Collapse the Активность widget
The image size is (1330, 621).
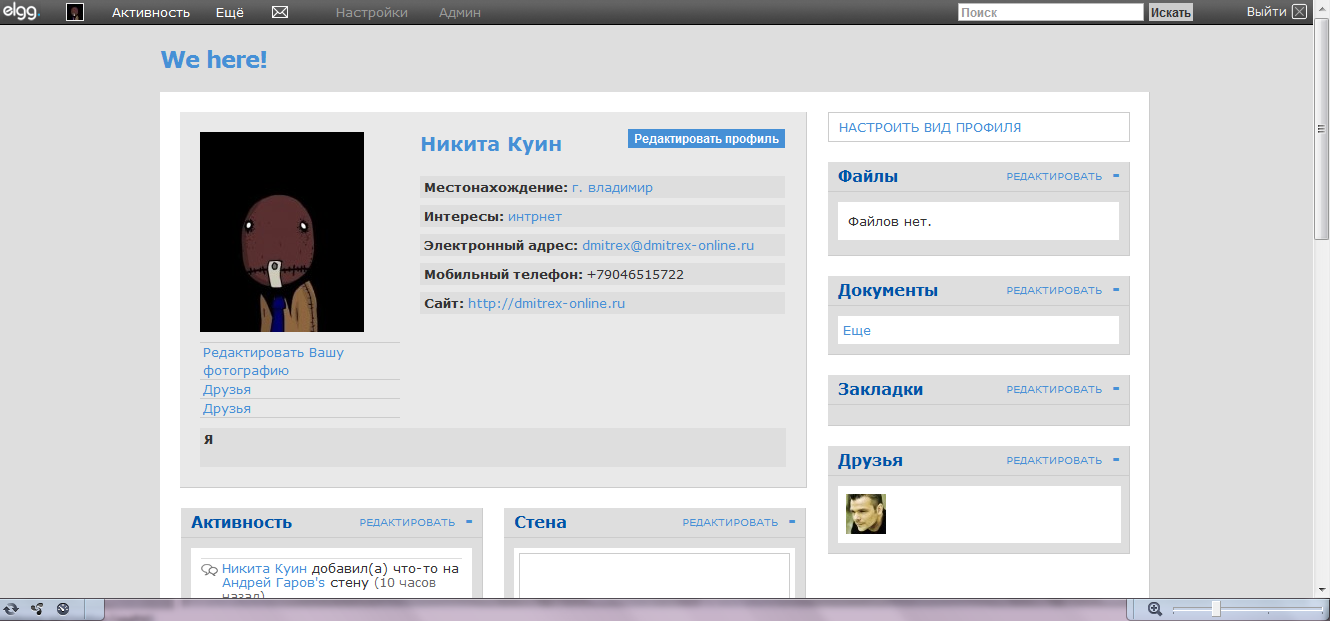pos(469,522)
